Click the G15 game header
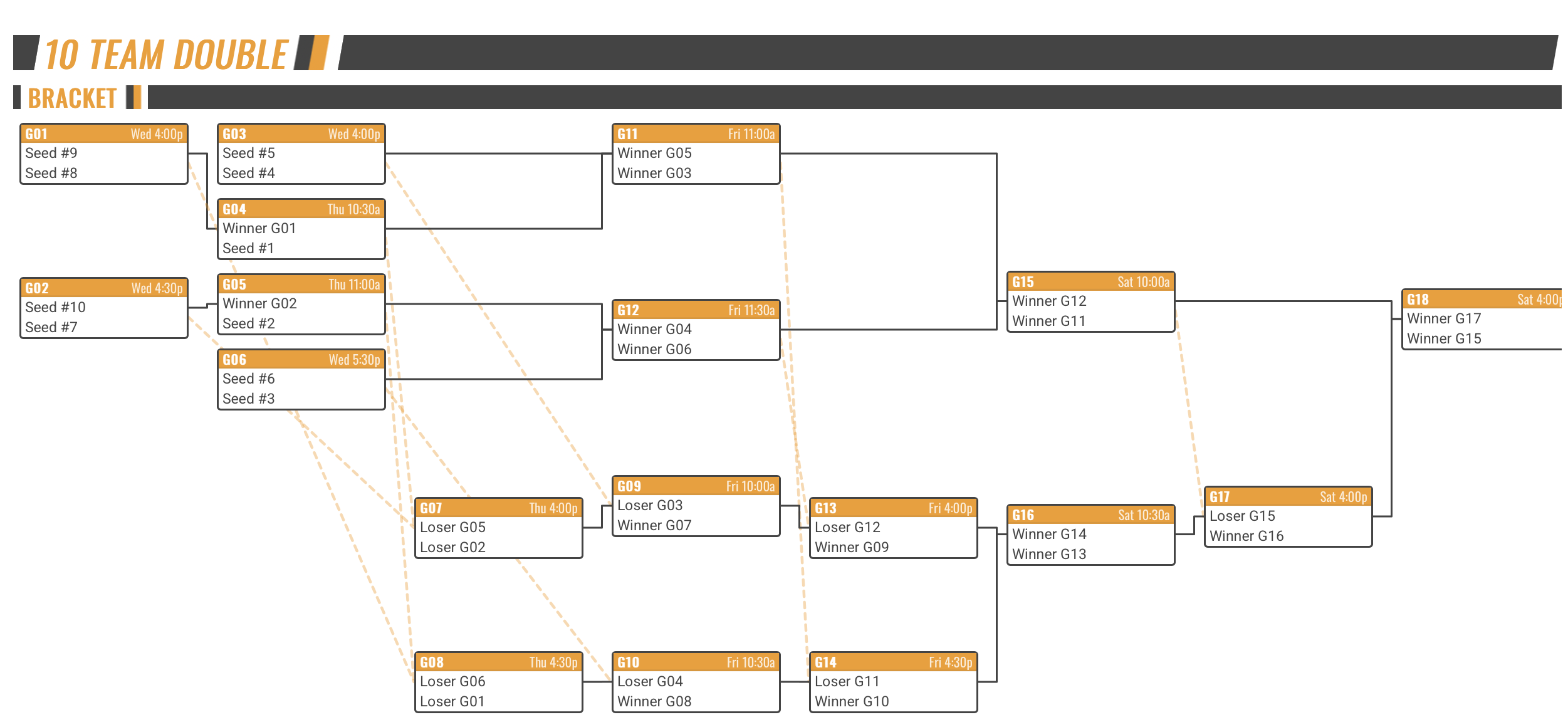 (x=1091, y=282)
